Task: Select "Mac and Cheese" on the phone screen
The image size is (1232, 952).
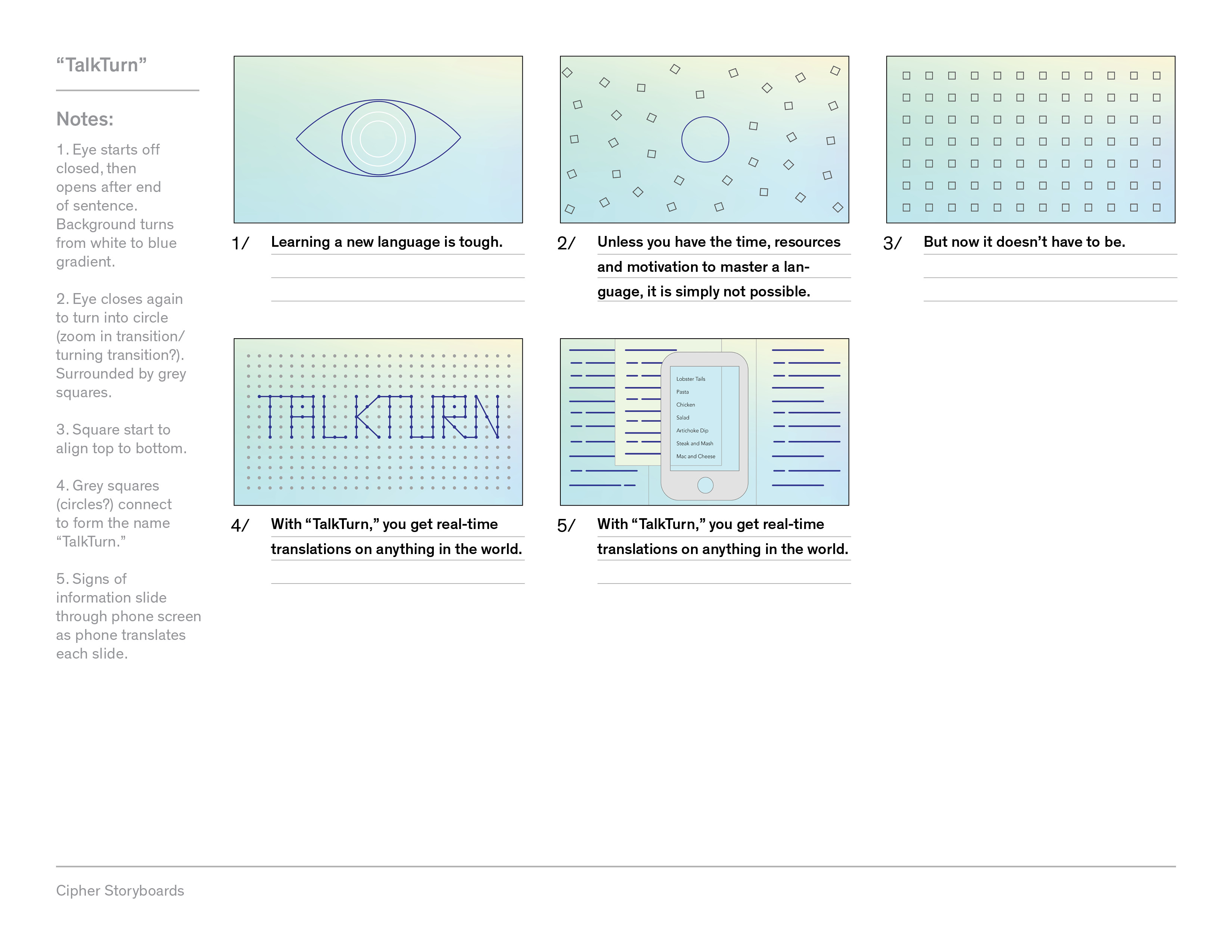Action: 696,456
